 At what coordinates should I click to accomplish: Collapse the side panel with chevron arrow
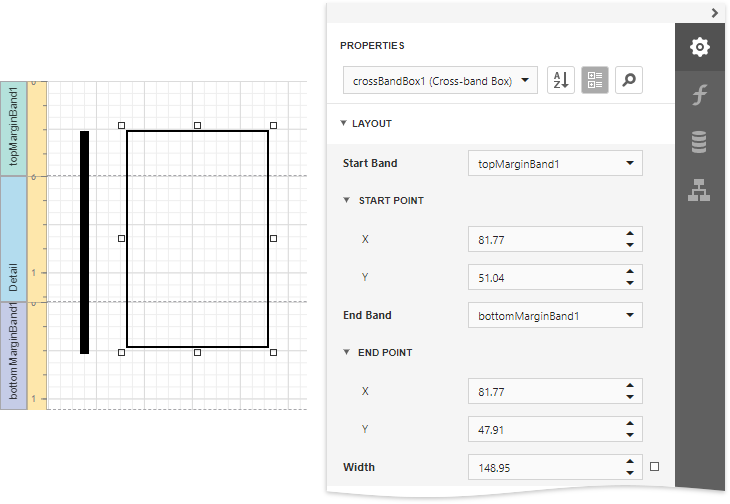coord(714,13)
